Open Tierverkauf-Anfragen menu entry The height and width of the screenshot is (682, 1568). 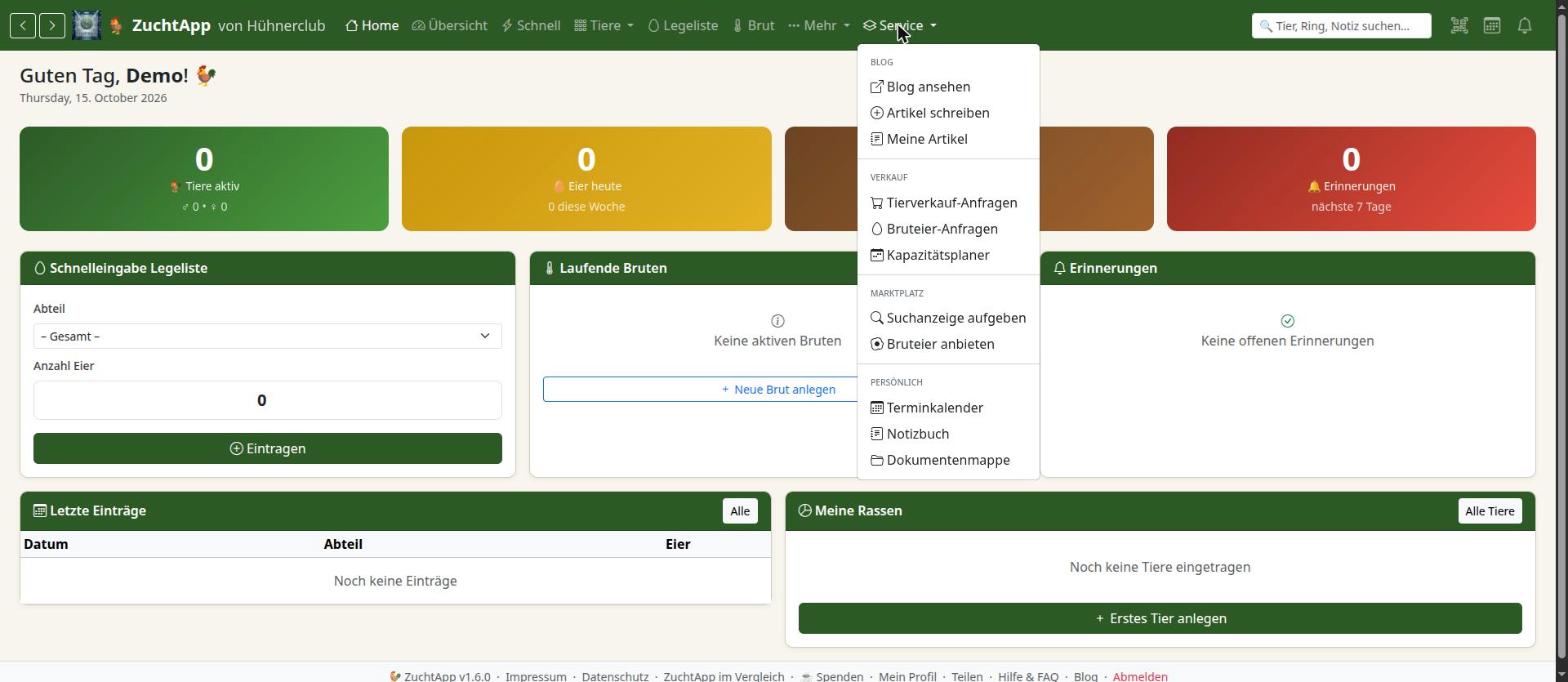948,203
